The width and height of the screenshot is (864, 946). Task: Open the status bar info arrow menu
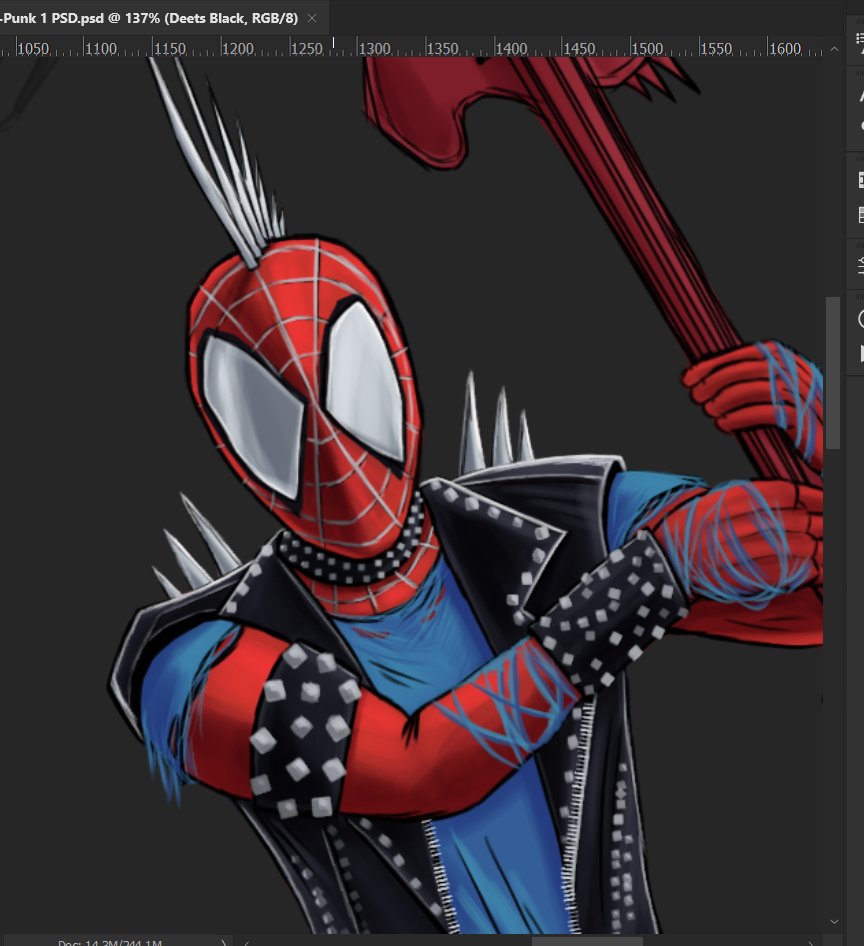(x=223, y=942)
